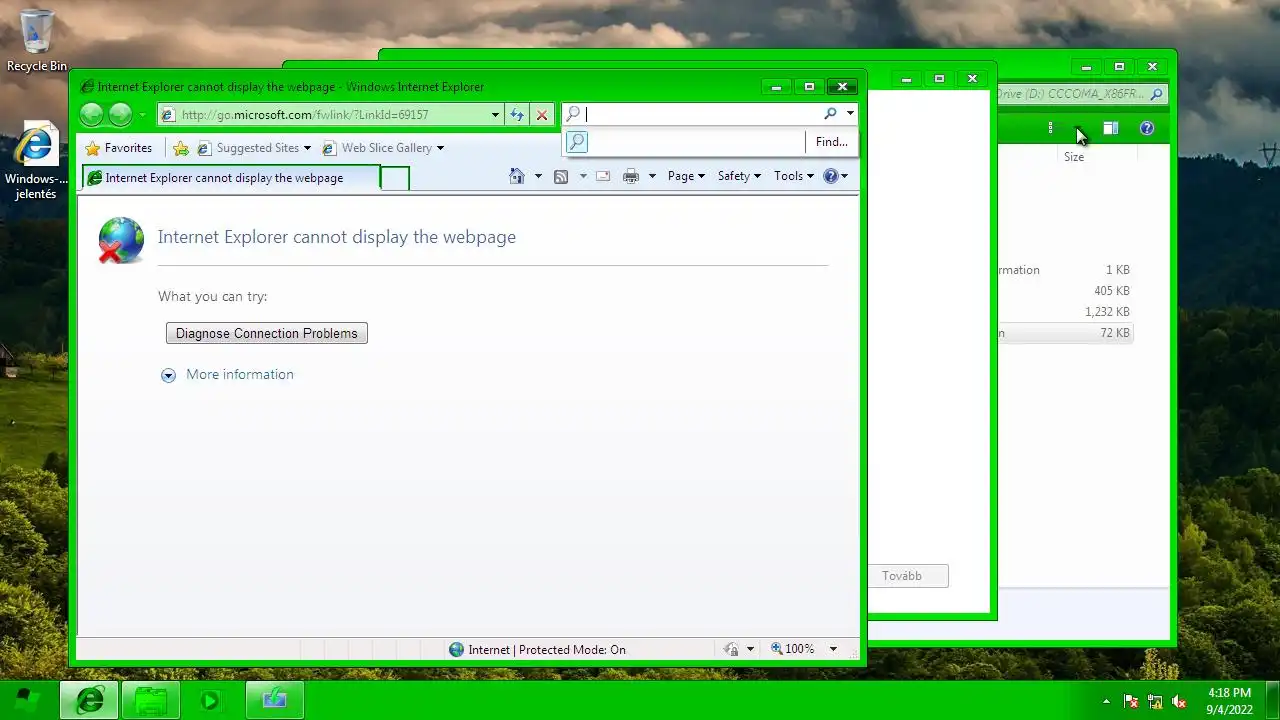Show hidden tray icons arrow
The image size is (1280, 720).
coord(1106,701)
